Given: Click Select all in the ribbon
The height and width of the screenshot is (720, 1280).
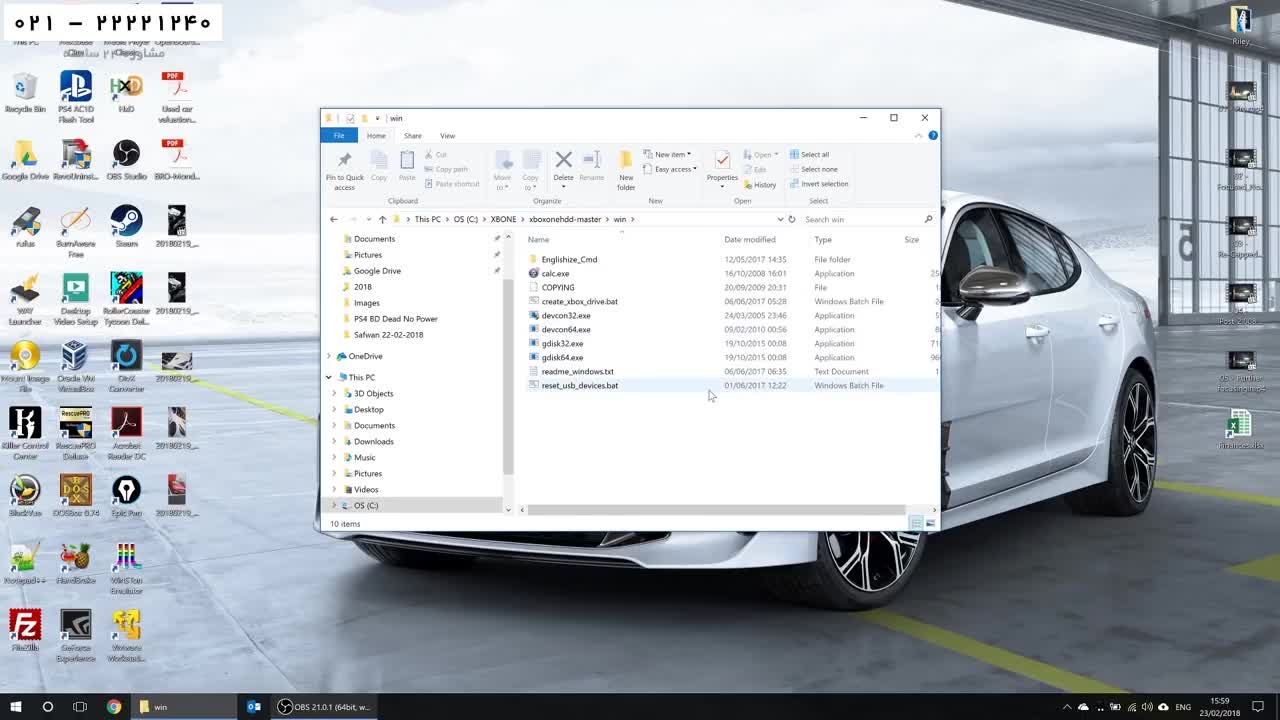Looking at the screenshot, I should coord(809,154).
